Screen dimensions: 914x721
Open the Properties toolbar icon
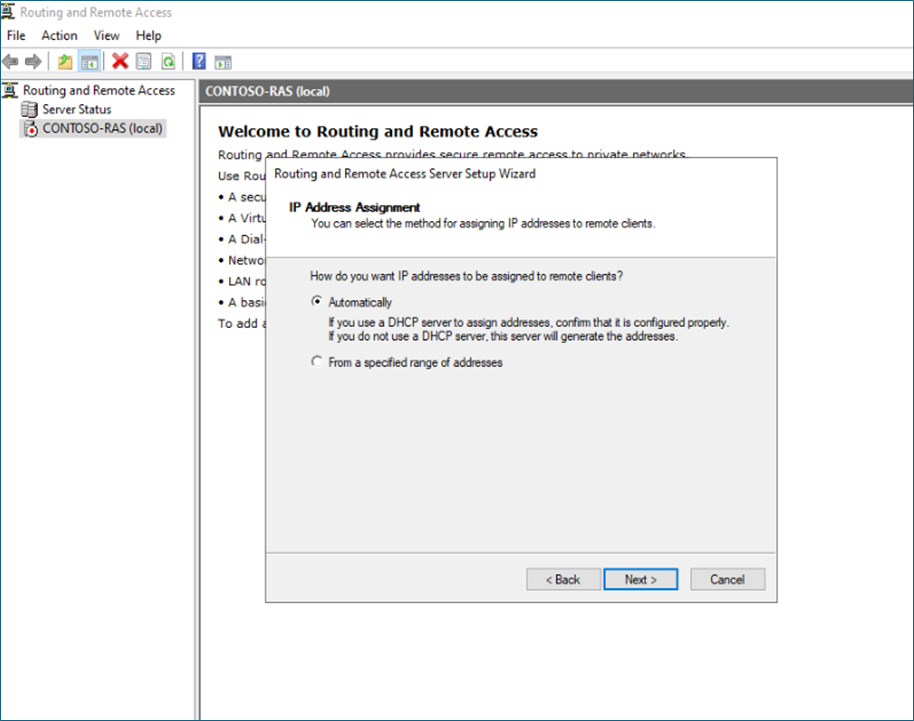point(144,61)
